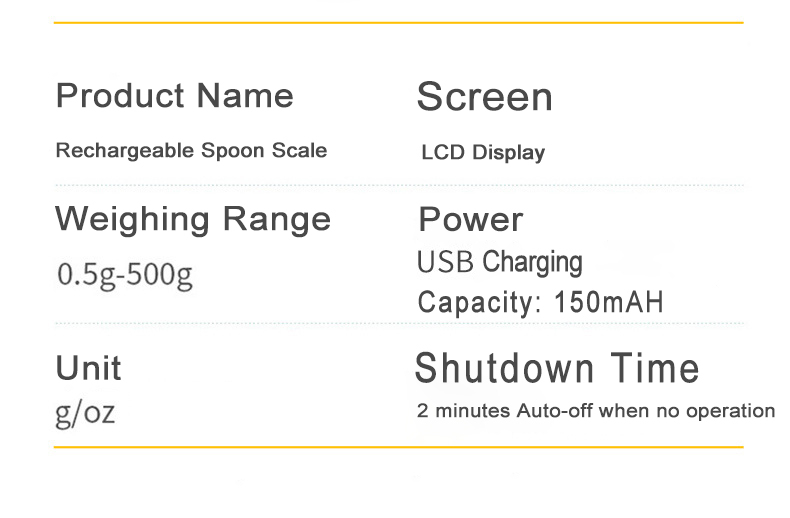The width and height of the screenshot is (790, 518).
Task: Click the top orange horizontal line
Action: point(398,22)
